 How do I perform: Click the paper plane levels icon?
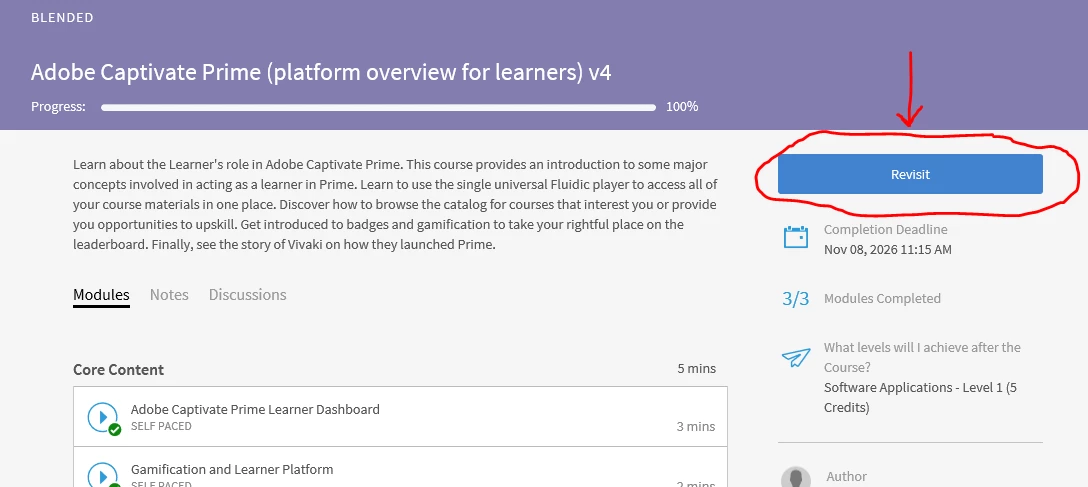[796, 357]
